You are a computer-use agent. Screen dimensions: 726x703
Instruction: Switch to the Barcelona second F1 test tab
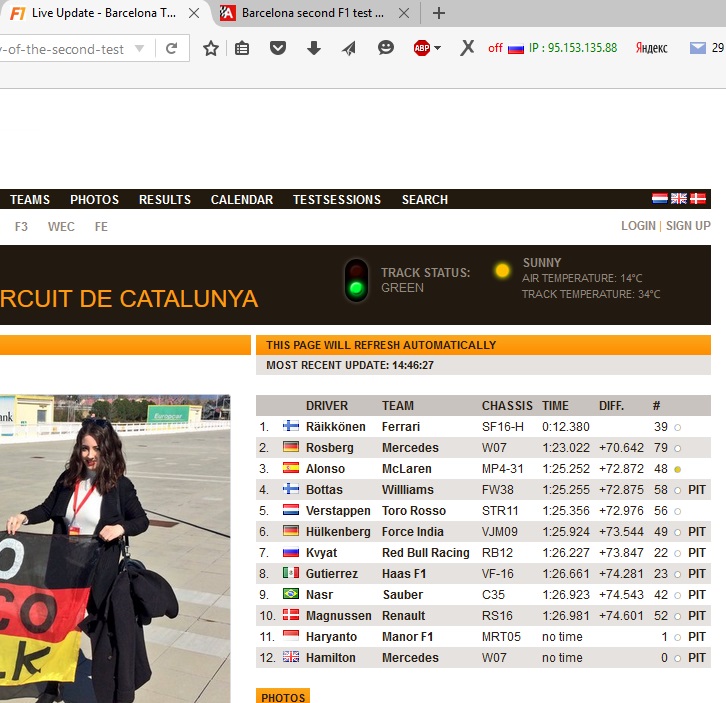click(313, 13)
